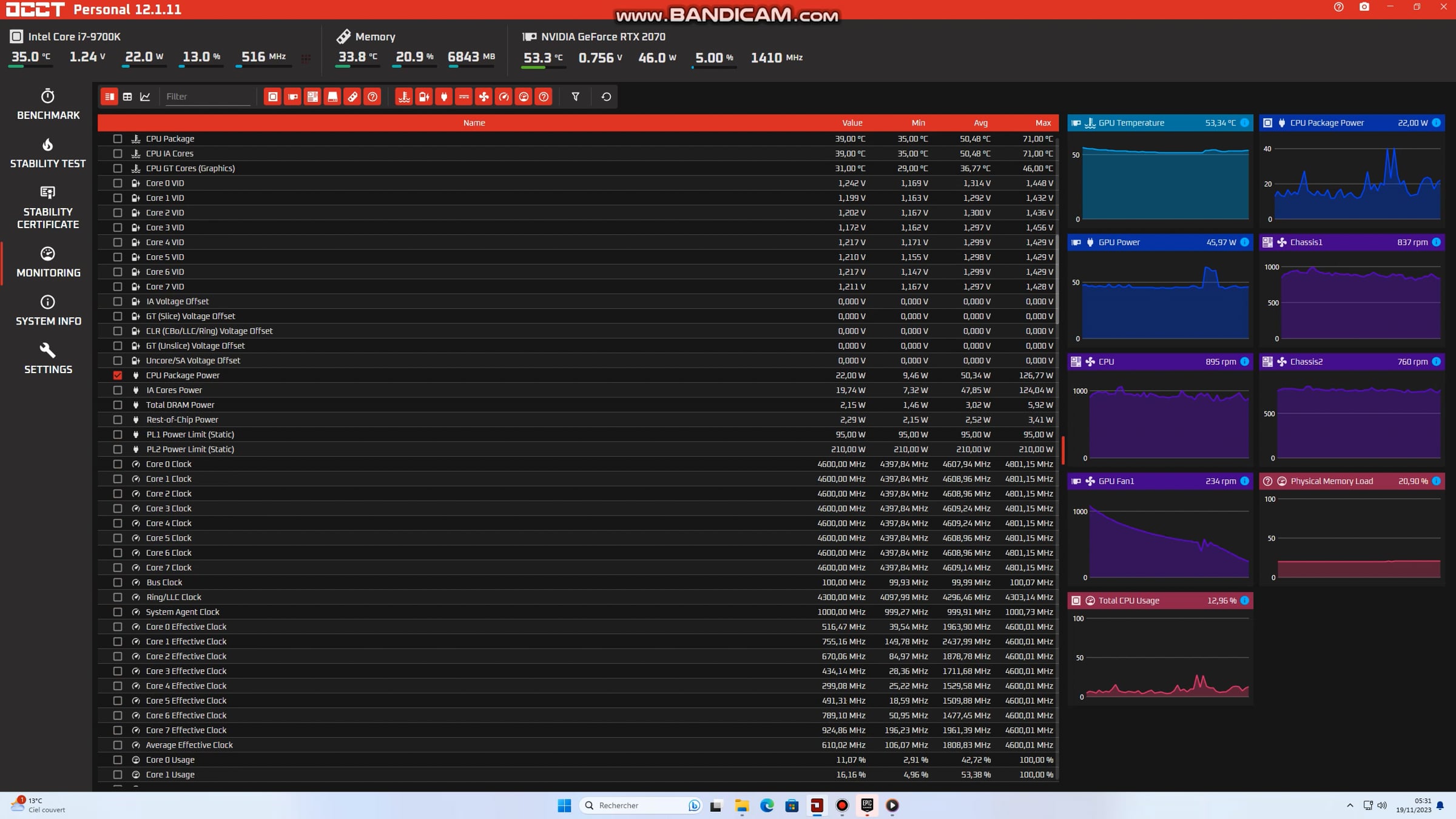
Task: Switch to the table-only view icon
Action: 127,96
